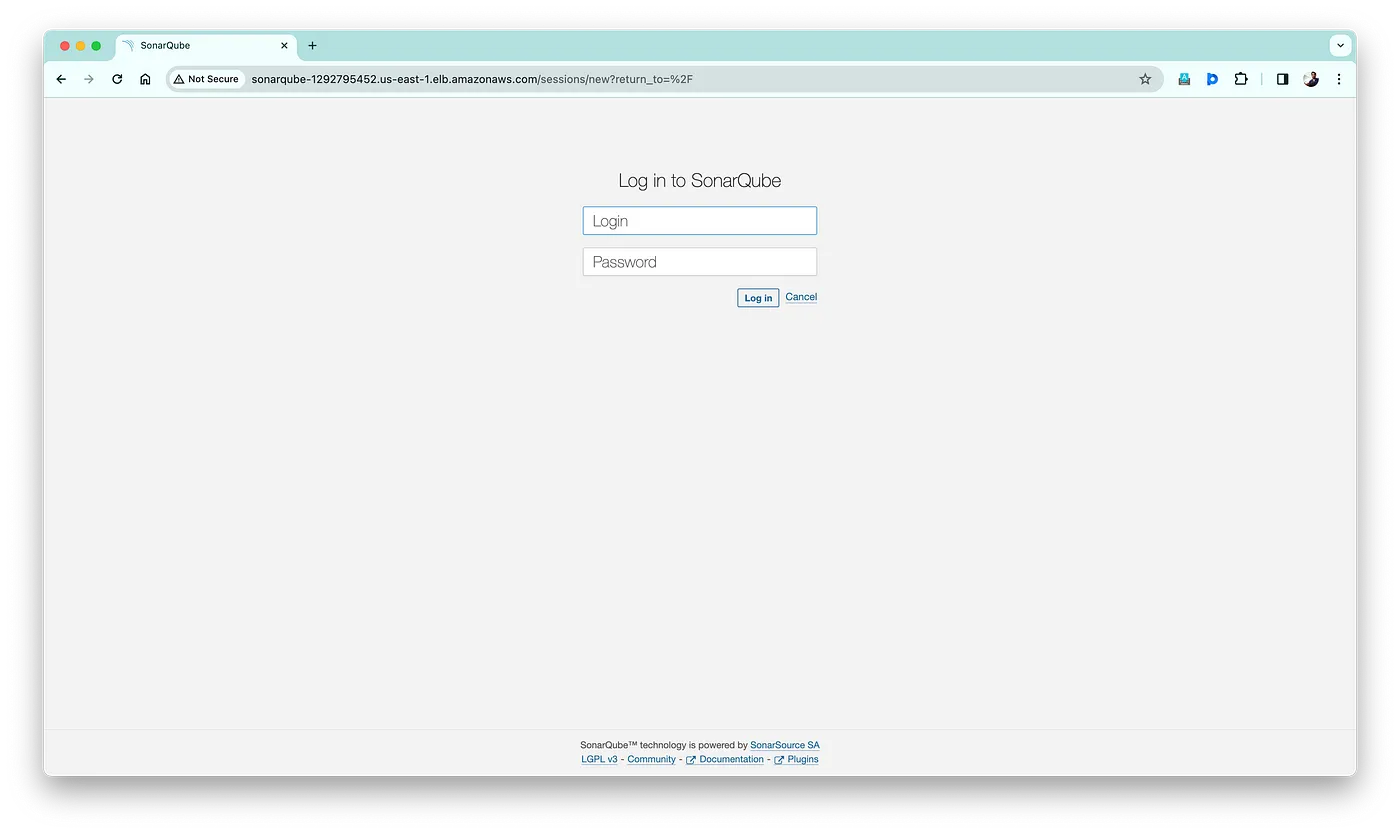Image resolution: width=1400 pixels, height=834 pixels.
Task: Click the blue extension icon in the toolbar
Action: (1212, 78)
